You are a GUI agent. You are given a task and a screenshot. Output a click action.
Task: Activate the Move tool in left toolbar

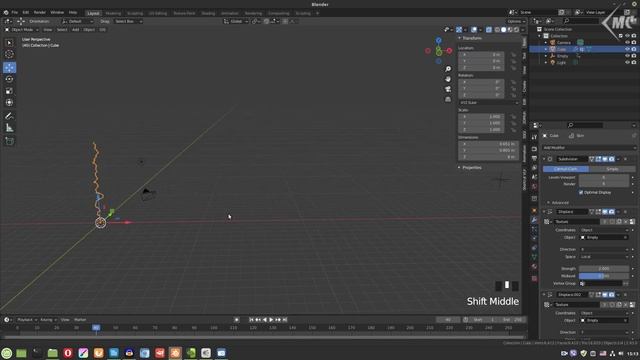tap(9, 67)
